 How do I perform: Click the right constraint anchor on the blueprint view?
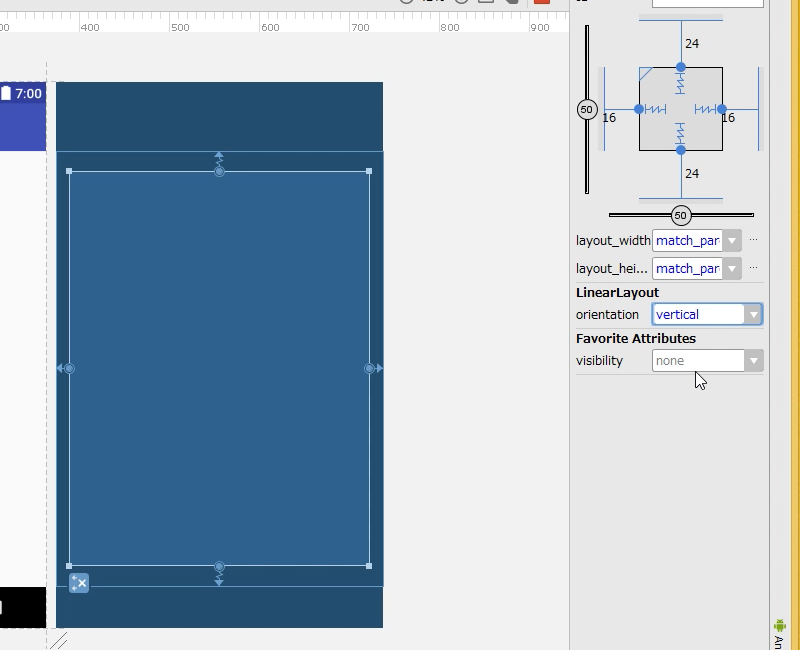point(369,368)
